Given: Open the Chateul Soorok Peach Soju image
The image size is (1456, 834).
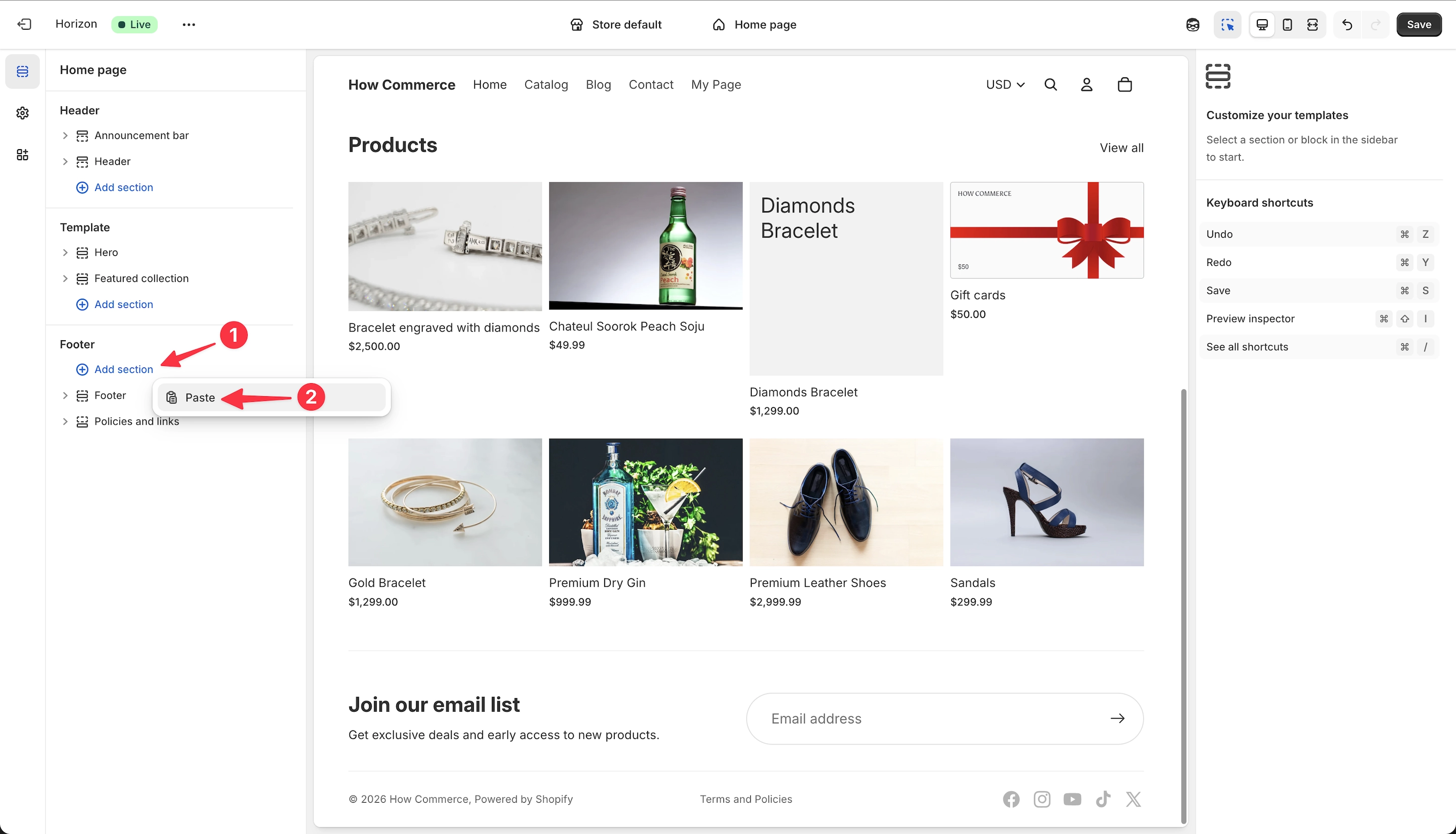Looking at the screenshot, I should point(646,246).
